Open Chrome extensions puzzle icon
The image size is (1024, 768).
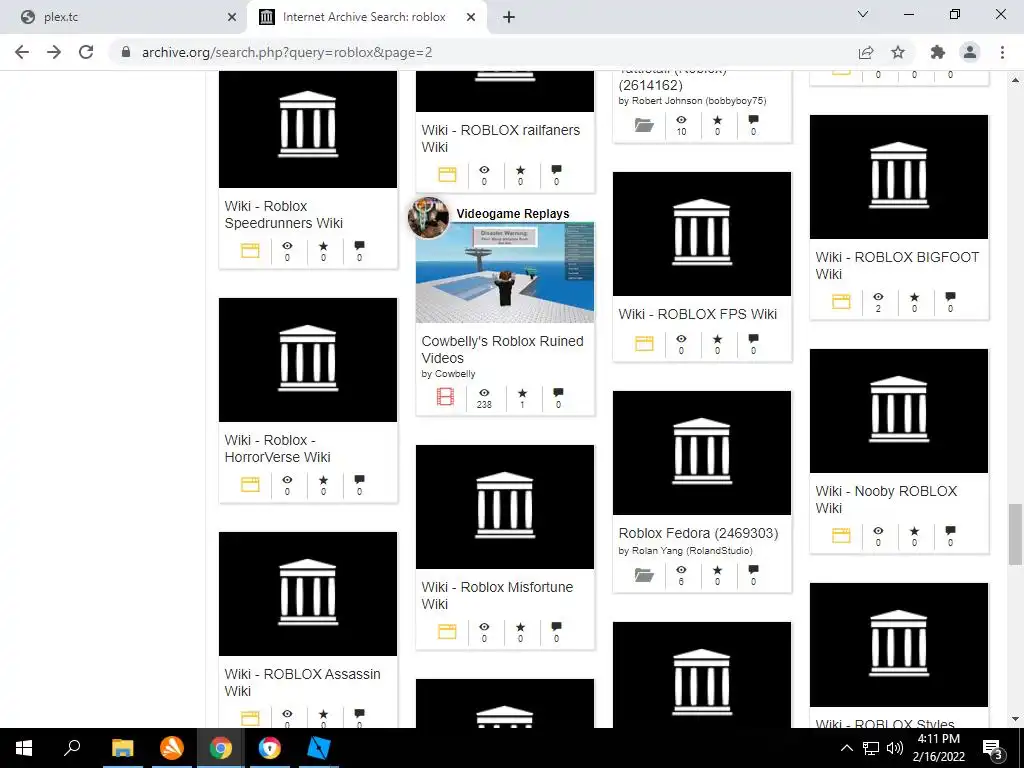click(x=938, y=52)
